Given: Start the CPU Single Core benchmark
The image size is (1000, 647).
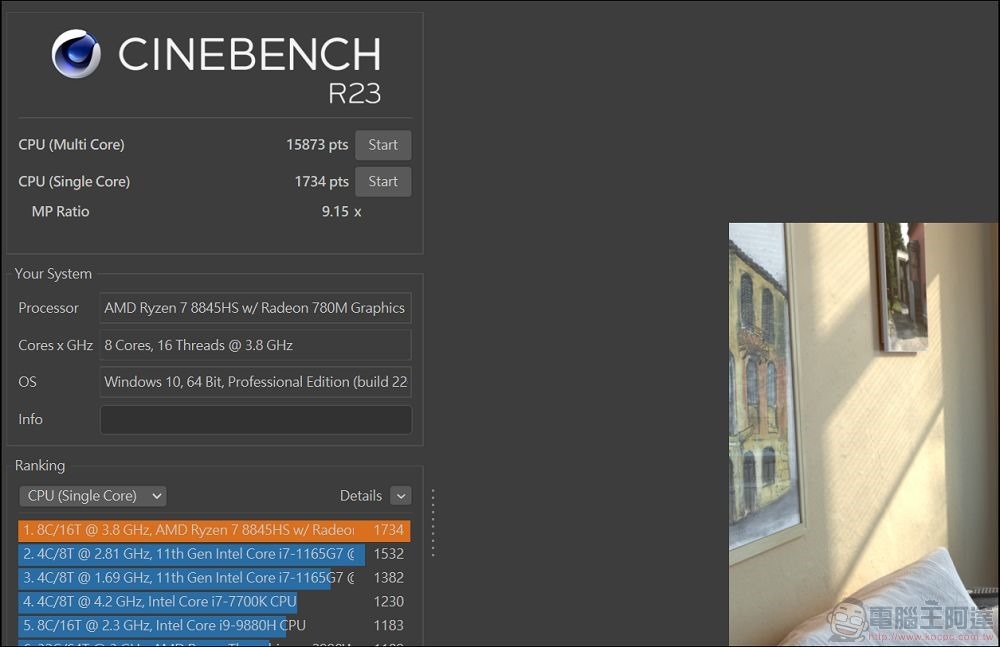Looking at the screenshot, I should (383, 182).
